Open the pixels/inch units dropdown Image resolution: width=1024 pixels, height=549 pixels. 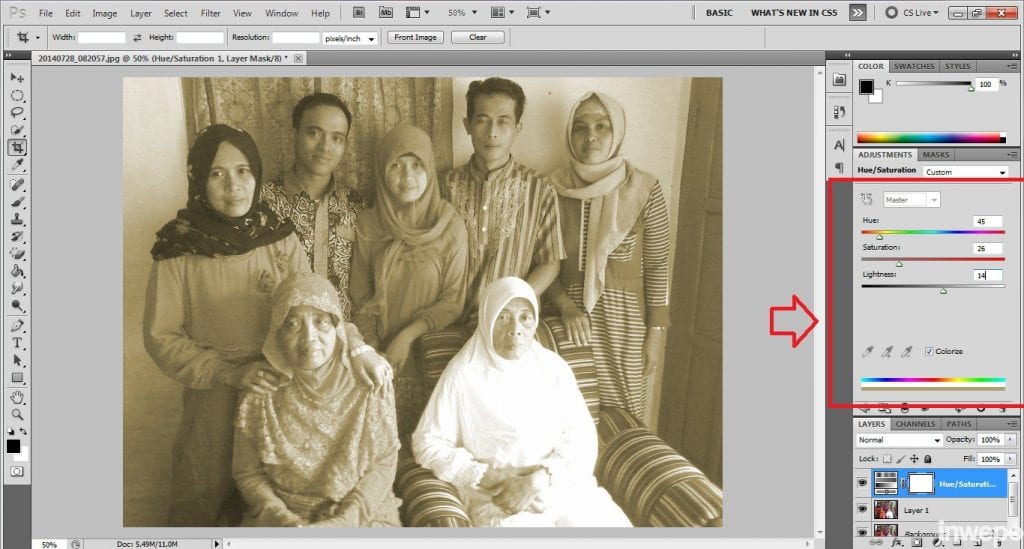(349, 39)
